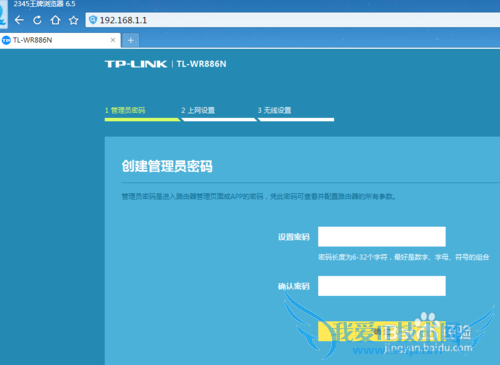This screenshot has width=500, height=365.
Task: Select step 2 上网设置
Action: pos(198,110)
